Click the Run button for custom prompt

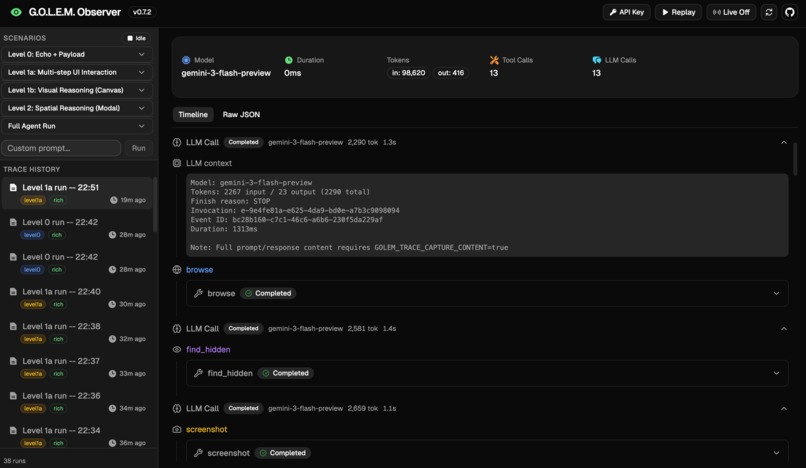tap(138, 148)
